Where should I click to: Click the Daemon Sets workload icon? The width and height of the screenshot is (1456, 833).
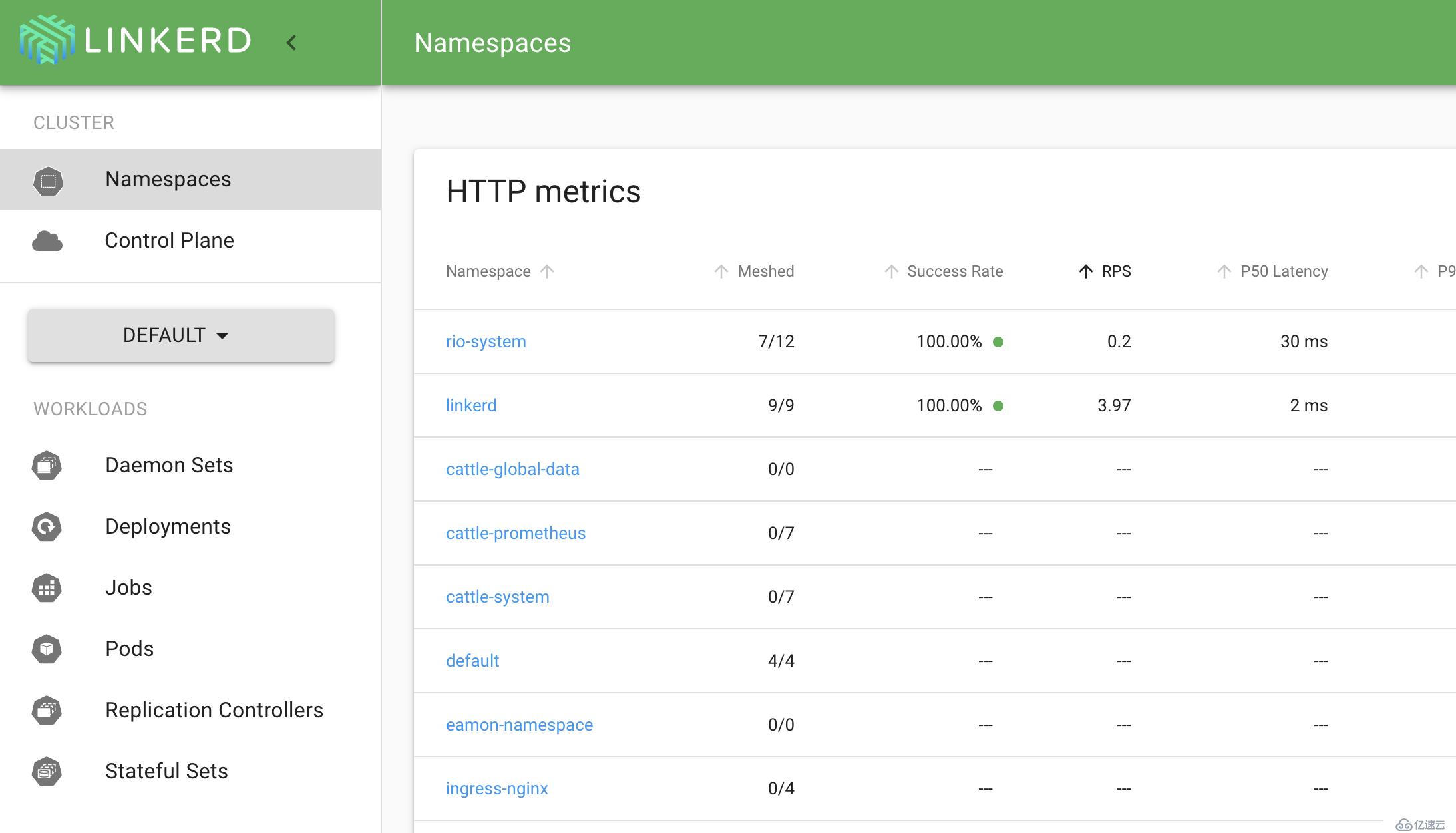point(47,464)
